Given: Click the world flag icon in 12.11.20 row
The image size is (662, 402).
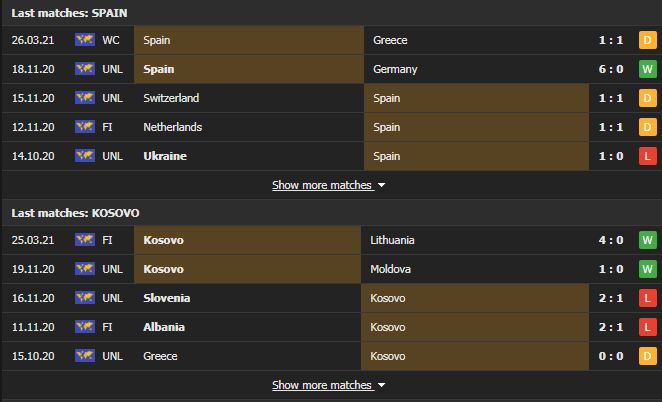Looking at the screenshot, I should 85,127.
